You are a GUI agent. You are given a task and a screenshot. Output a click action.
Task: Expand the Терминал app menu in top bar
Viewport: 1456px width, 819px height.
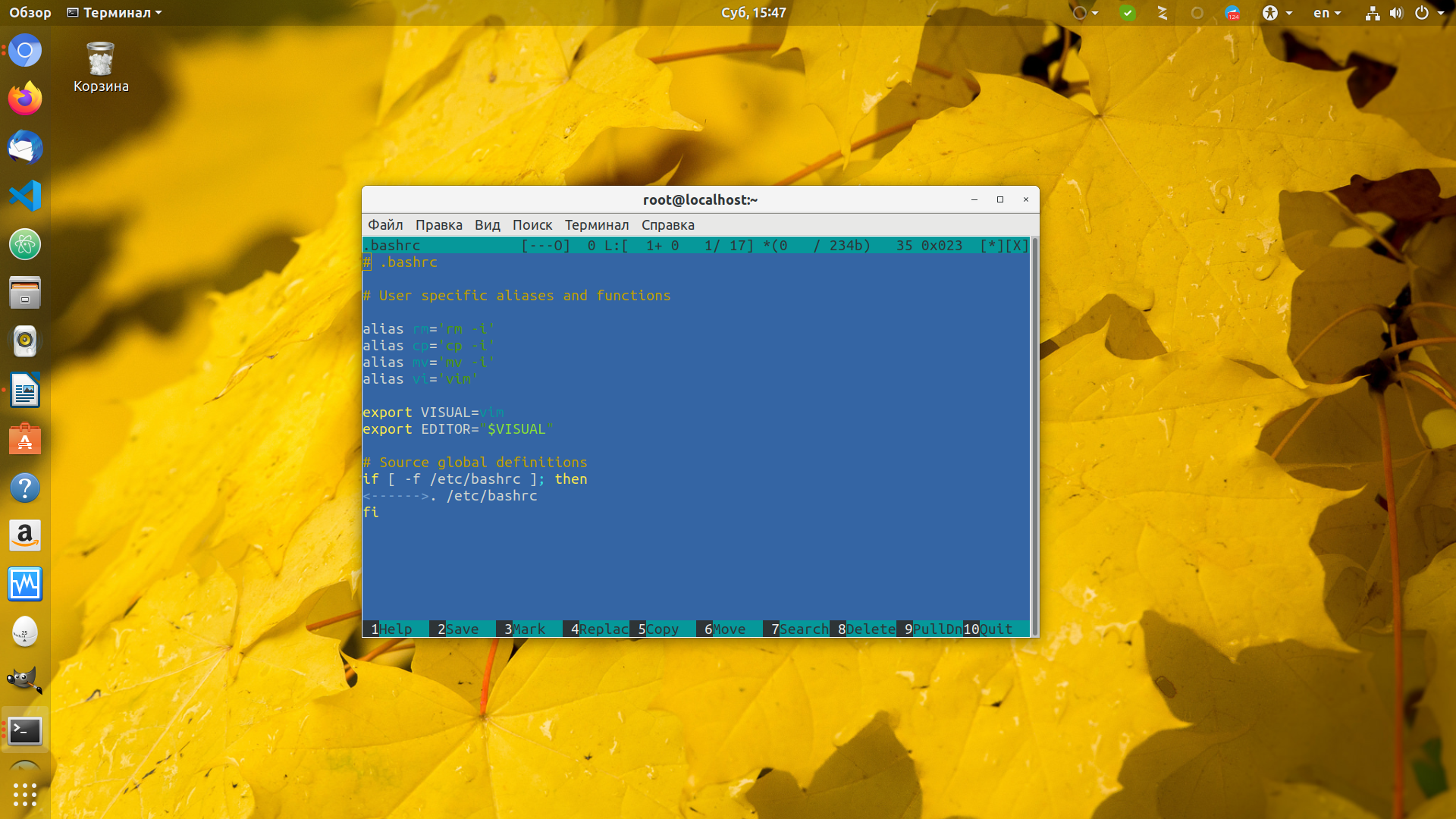coord(115,13)
